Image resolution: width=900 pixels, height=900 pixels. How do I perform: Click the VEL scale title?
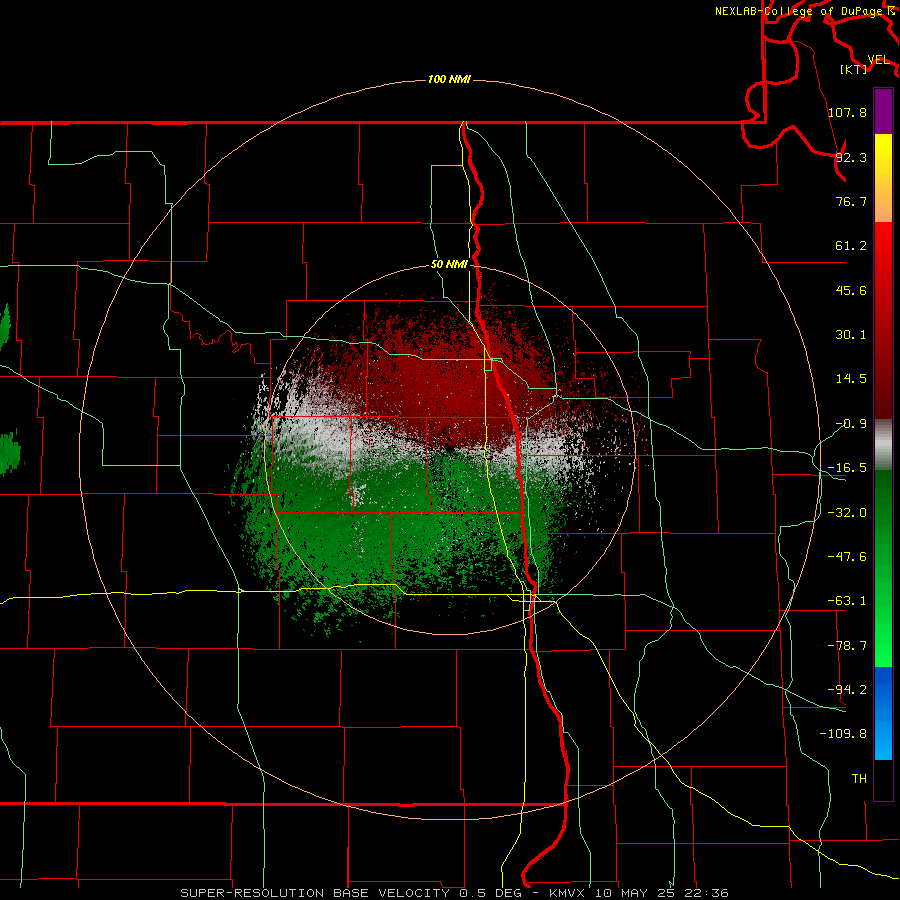click(x=878, y=60)
